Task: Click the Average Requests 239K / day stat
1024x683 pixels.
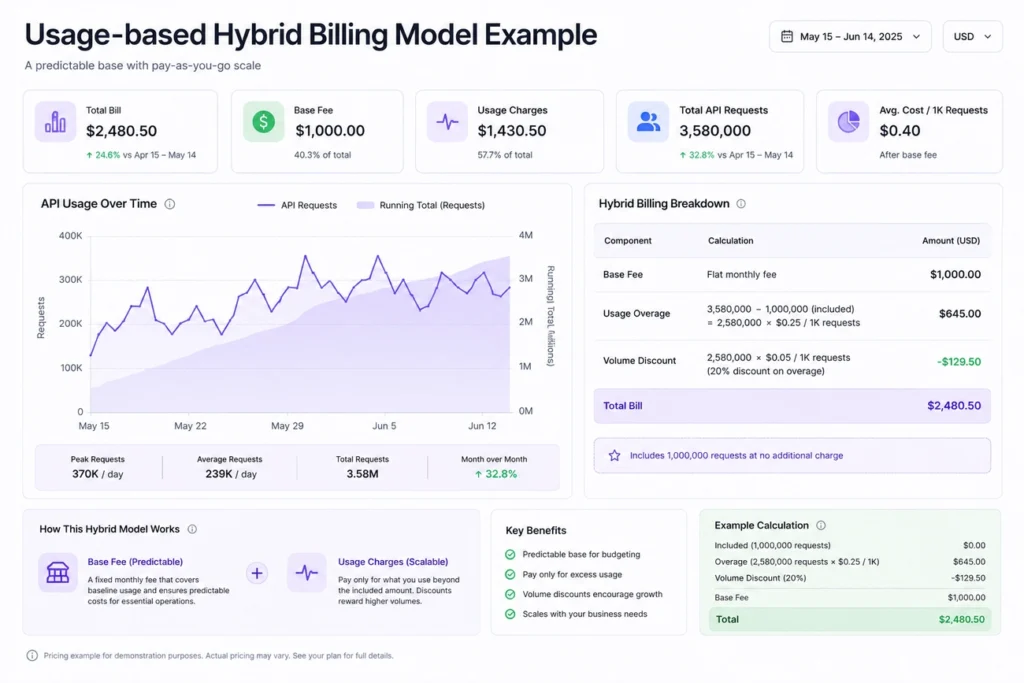Action: click(x=230, y=468)
